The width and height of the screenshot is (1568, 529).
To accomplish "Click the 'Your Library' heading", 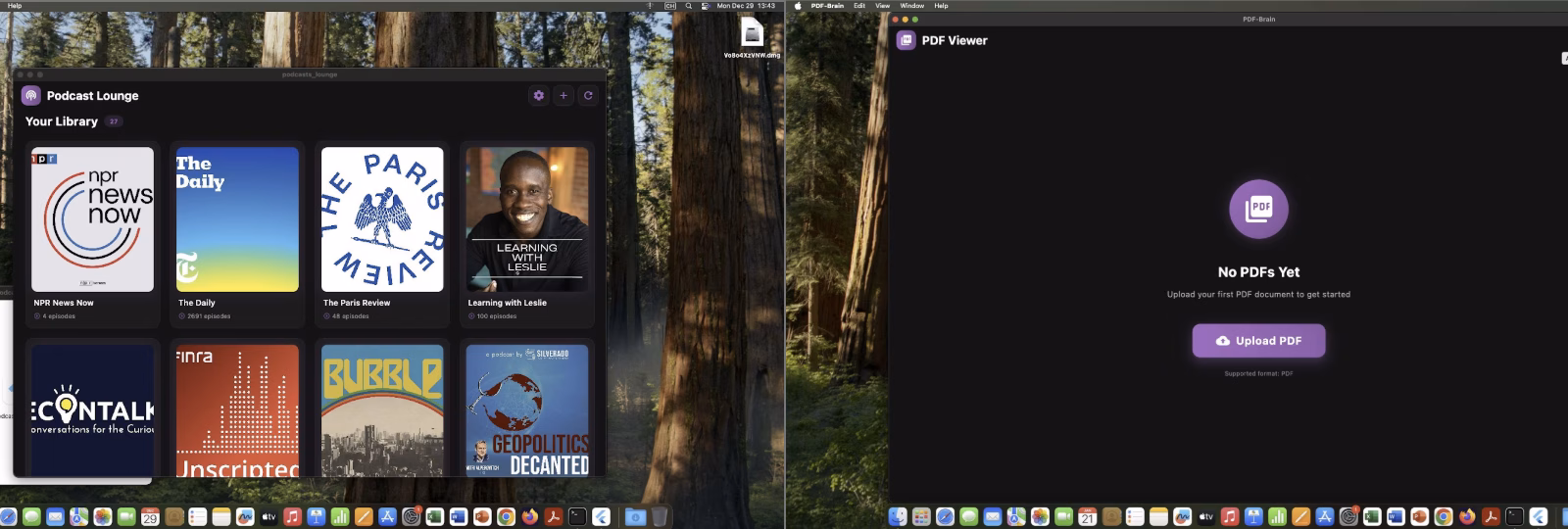I will (x=62, y=121).
